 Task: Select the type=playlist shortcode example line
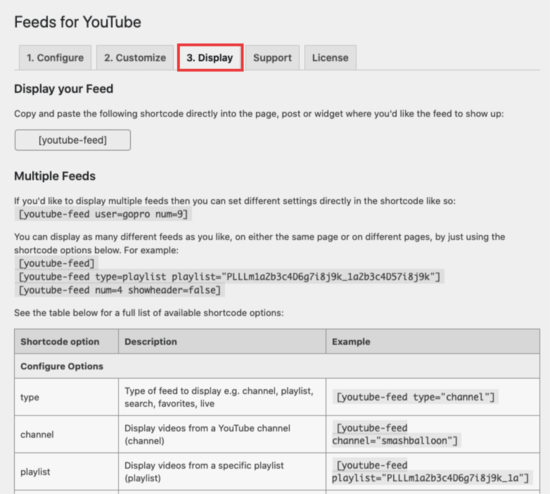click(229, 277)
